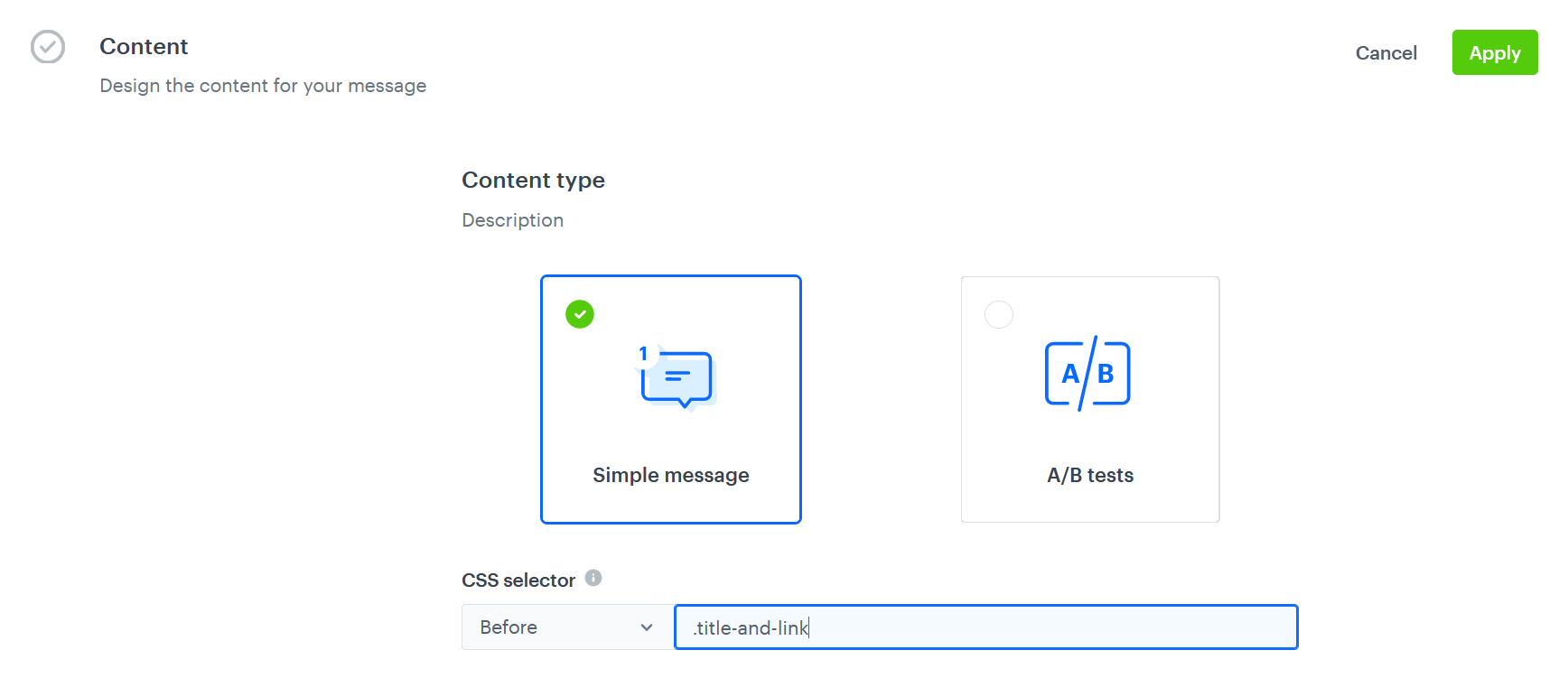Viewport: 1568px width, 678px height.
Task: Toggle selection of the A/B tests card
Action: tap(1089, 399)
